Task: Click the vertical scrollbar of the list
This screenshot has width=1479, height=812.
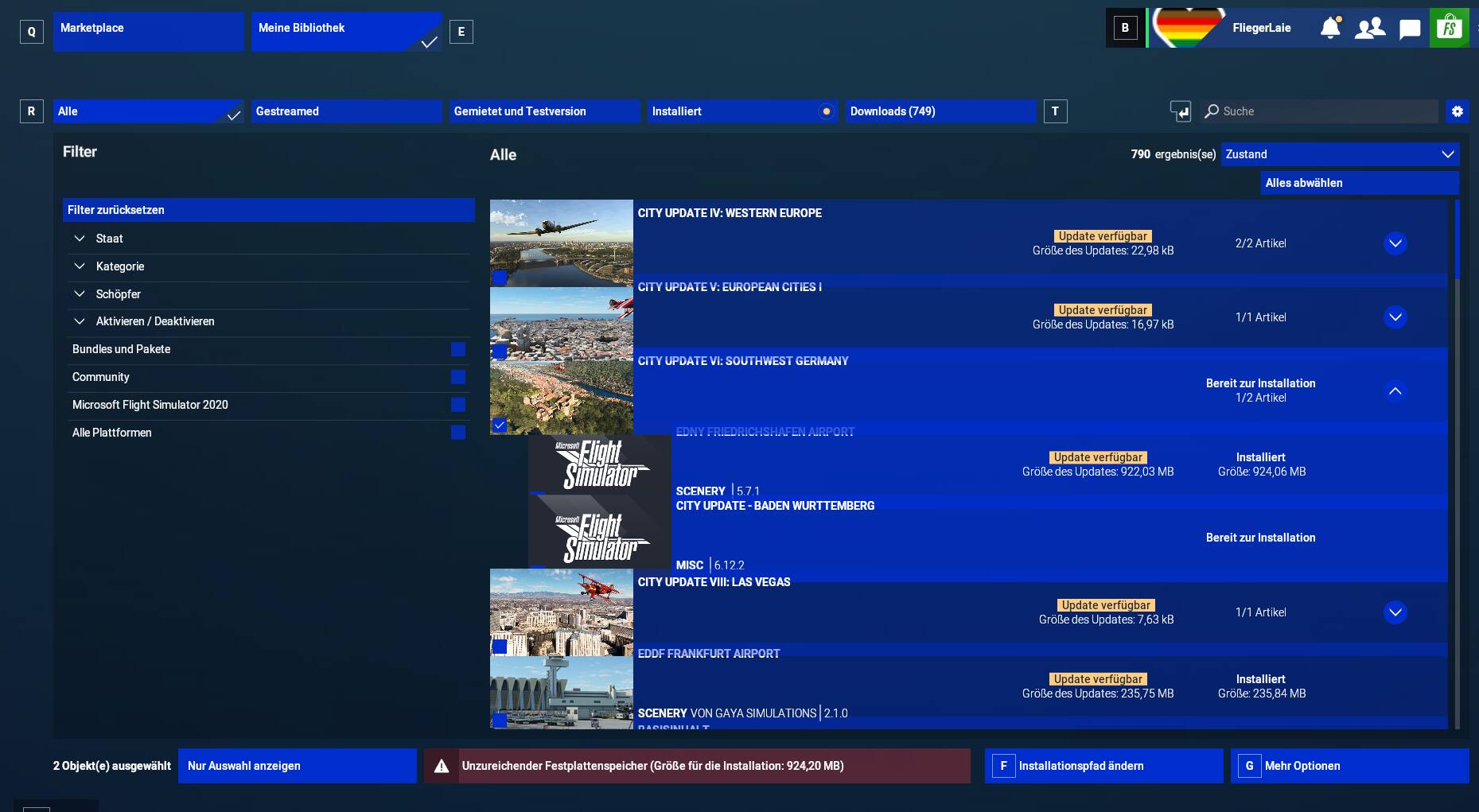Action: pyautogui.click(x=1457, y=239)
